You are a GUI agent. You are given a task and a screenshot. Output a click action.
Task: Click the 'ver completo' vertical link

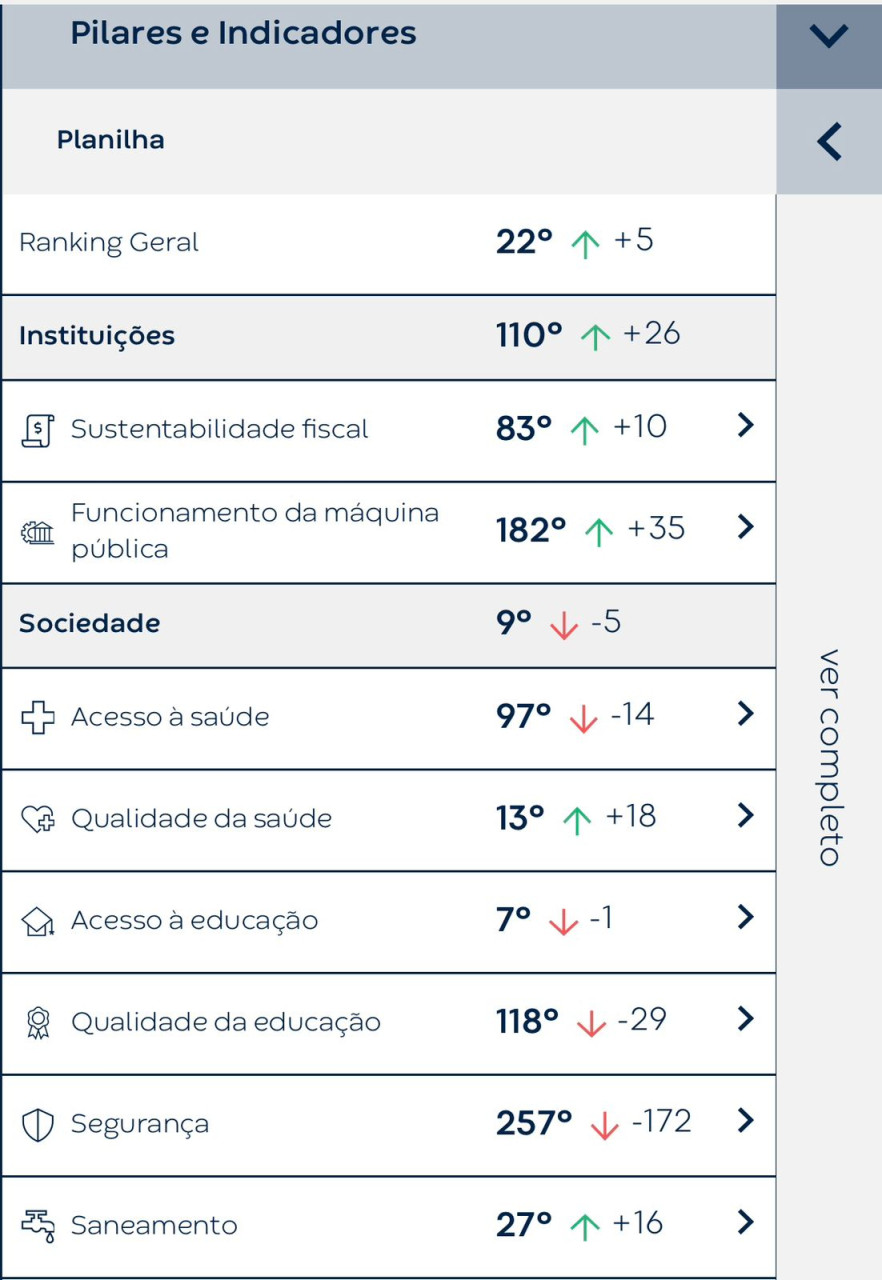point(829,757)
